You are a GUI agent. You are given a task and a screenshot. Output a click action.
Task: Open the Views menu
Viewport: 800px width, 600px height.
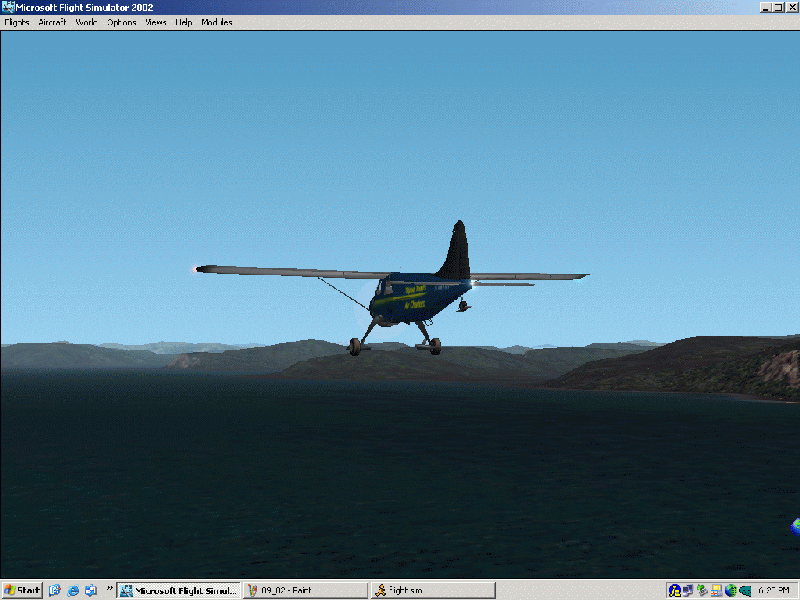pyautogui.click(x=156, y=22)
